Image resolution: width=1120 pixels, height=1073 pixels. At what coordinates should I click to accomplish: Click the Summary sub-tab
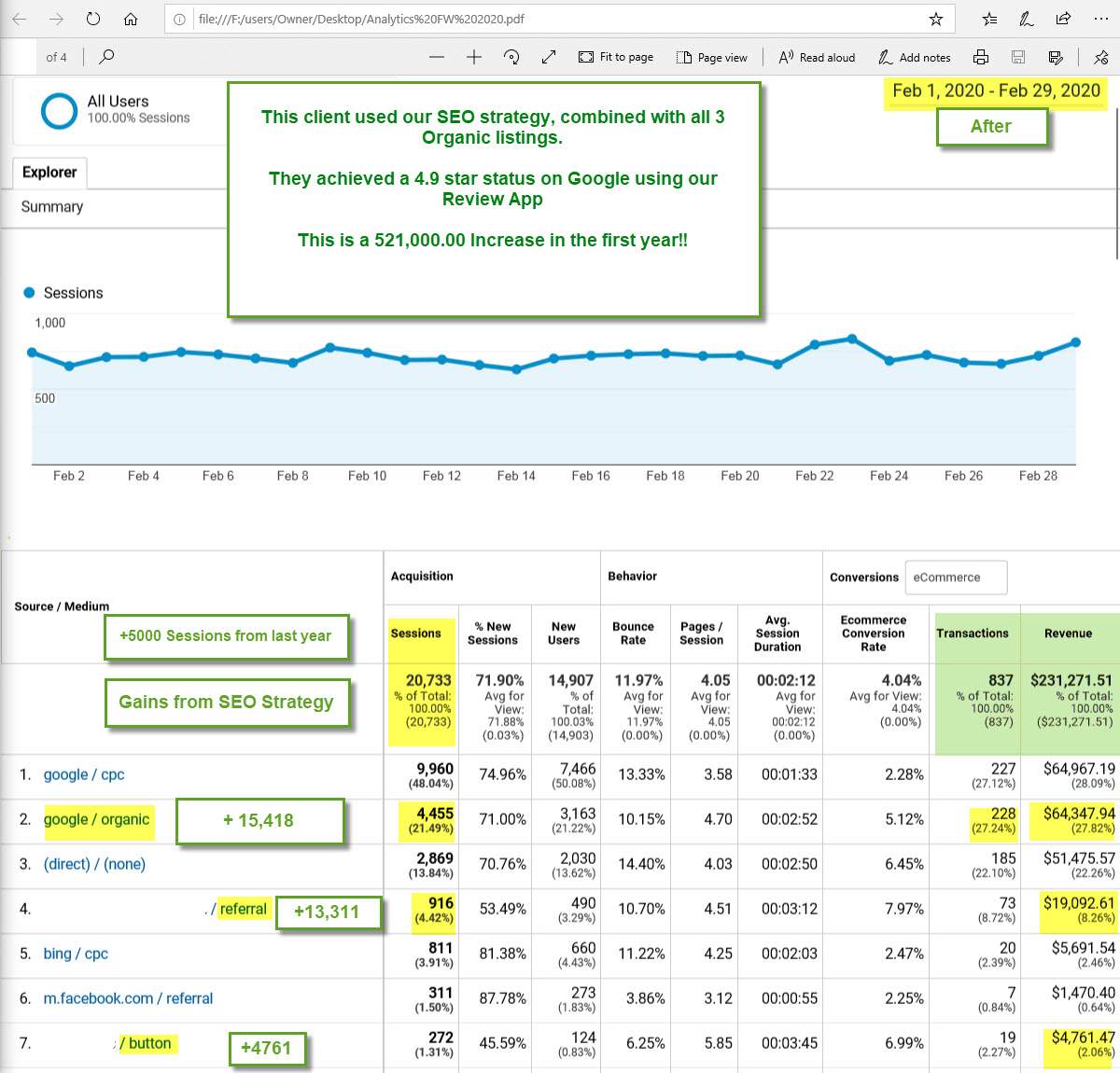52,206
